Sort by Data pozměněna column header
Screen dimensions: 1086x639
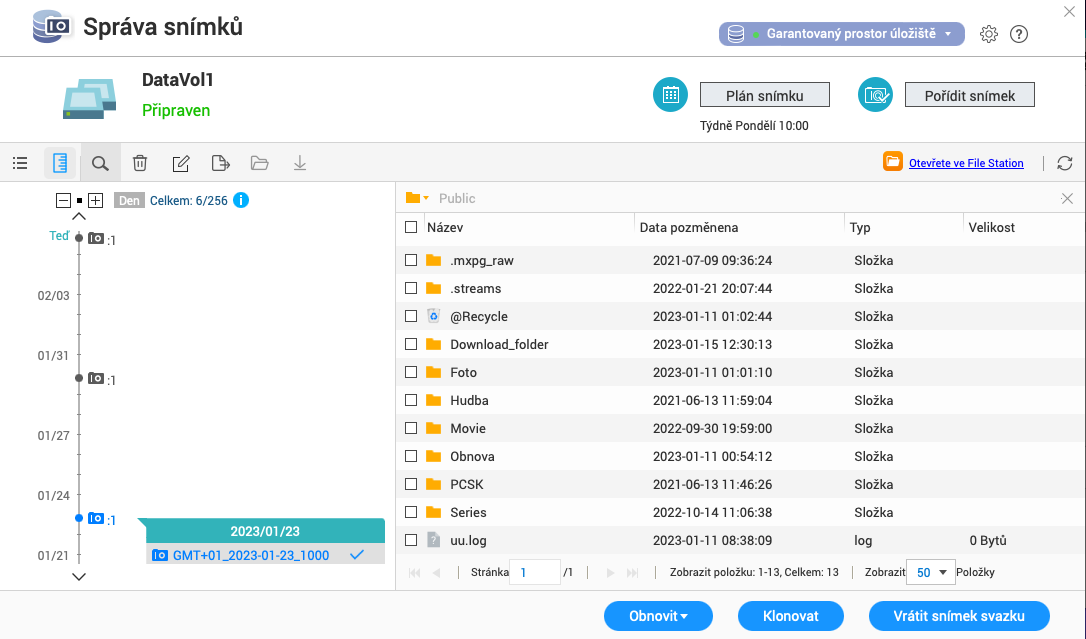(689, 227)
